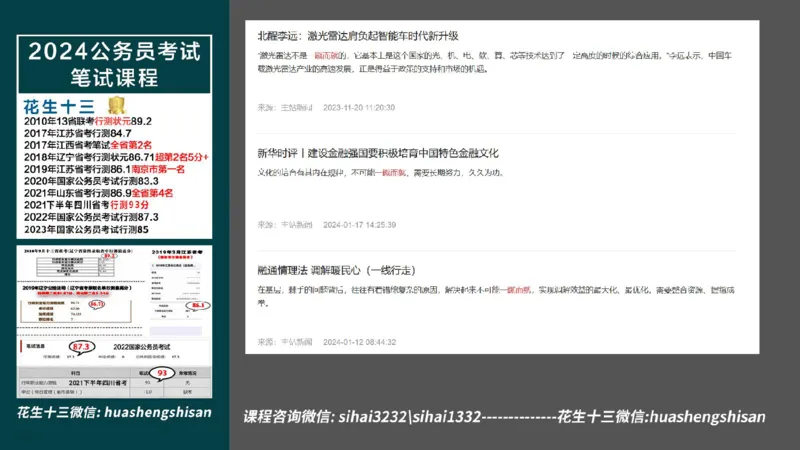Click the timestamp 2024-01-17 14:25:39
The image size is (800, 450).
click(359, 225)
